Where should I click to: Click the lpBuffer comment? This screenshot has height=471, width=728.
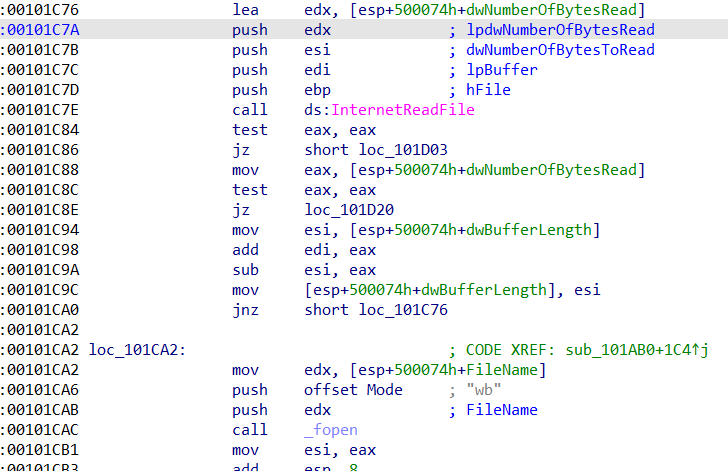[502, 70]
